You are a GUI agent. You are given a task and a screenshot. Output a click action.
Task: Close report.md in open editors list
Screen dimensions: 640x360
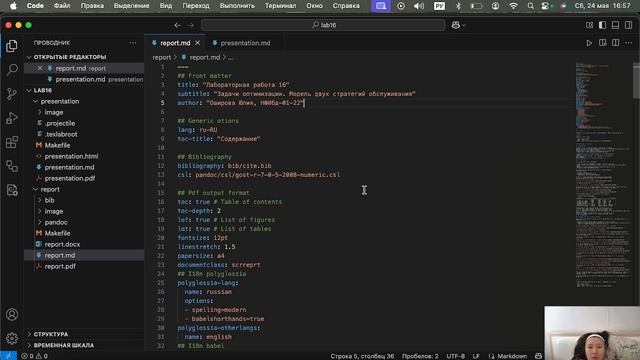pyautogui.click(x=40, y=68)
